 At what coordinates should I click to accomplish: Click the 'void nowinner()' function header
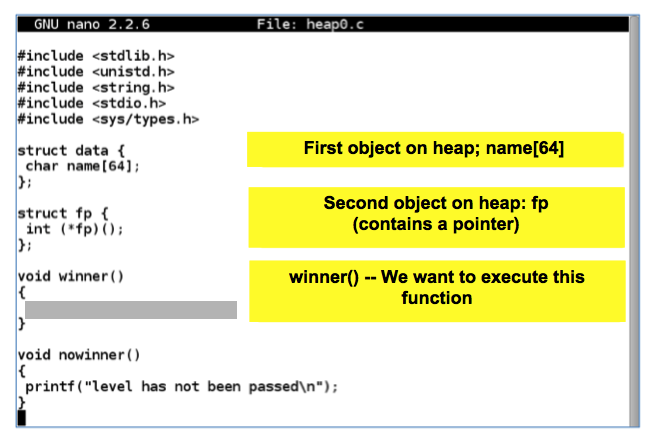[79, 355]
